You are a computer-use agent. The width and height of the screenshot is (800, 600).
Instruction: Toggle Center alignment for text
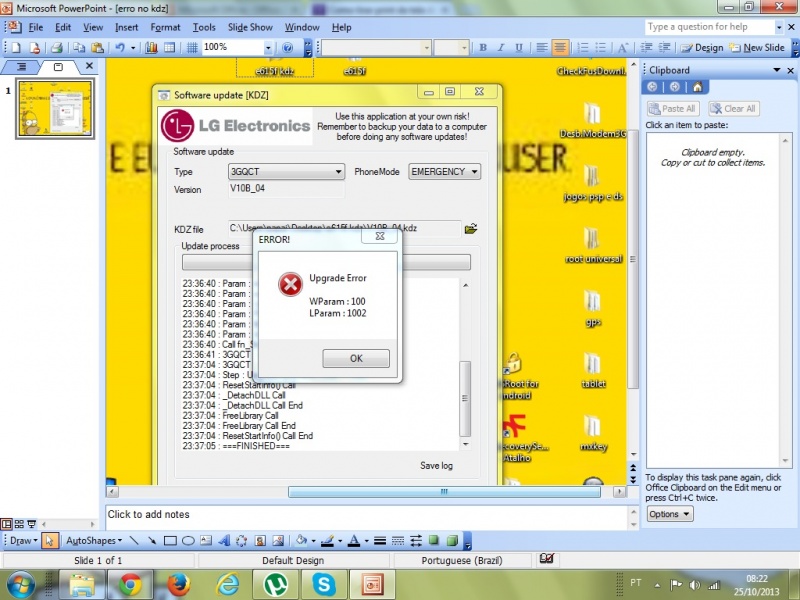pos(560,48)
